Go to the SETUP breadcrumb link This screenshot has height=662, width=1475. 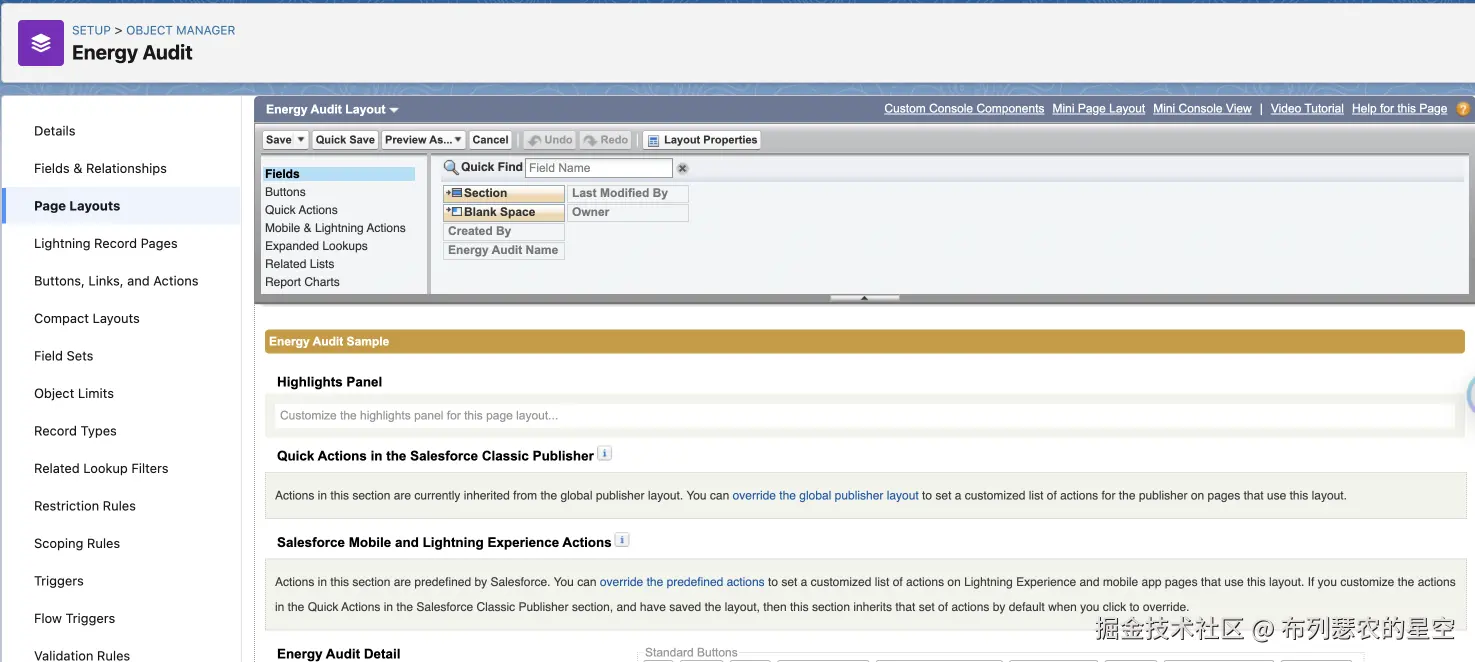tap(91, 30)
